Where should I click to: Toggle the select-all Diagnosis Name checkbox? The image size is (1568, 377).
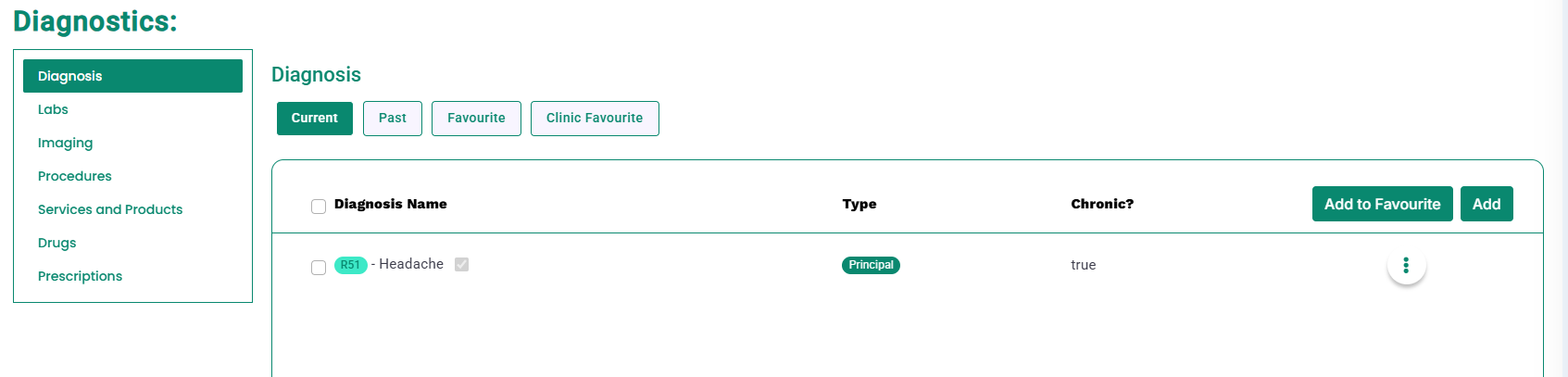click(x=319, y=207)
